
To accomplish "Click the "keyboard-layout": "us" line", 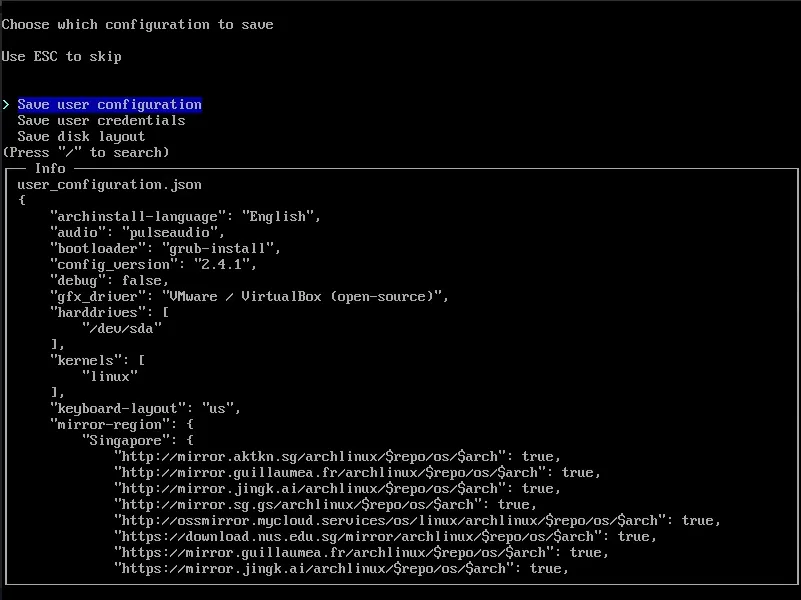I will (x=145, y=408).
